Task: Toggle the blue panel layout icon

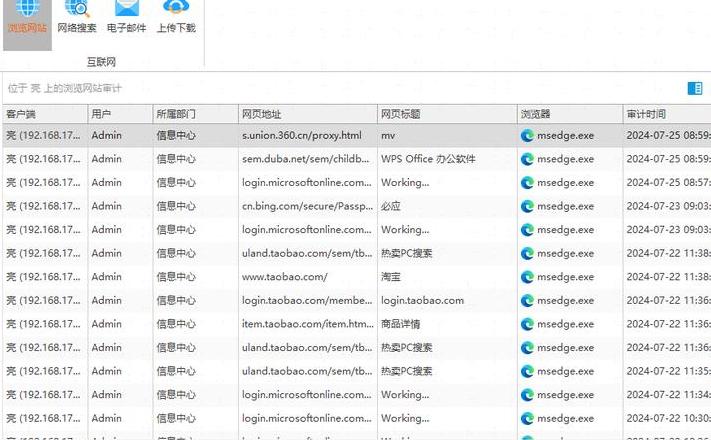Action: click(695, 88)
